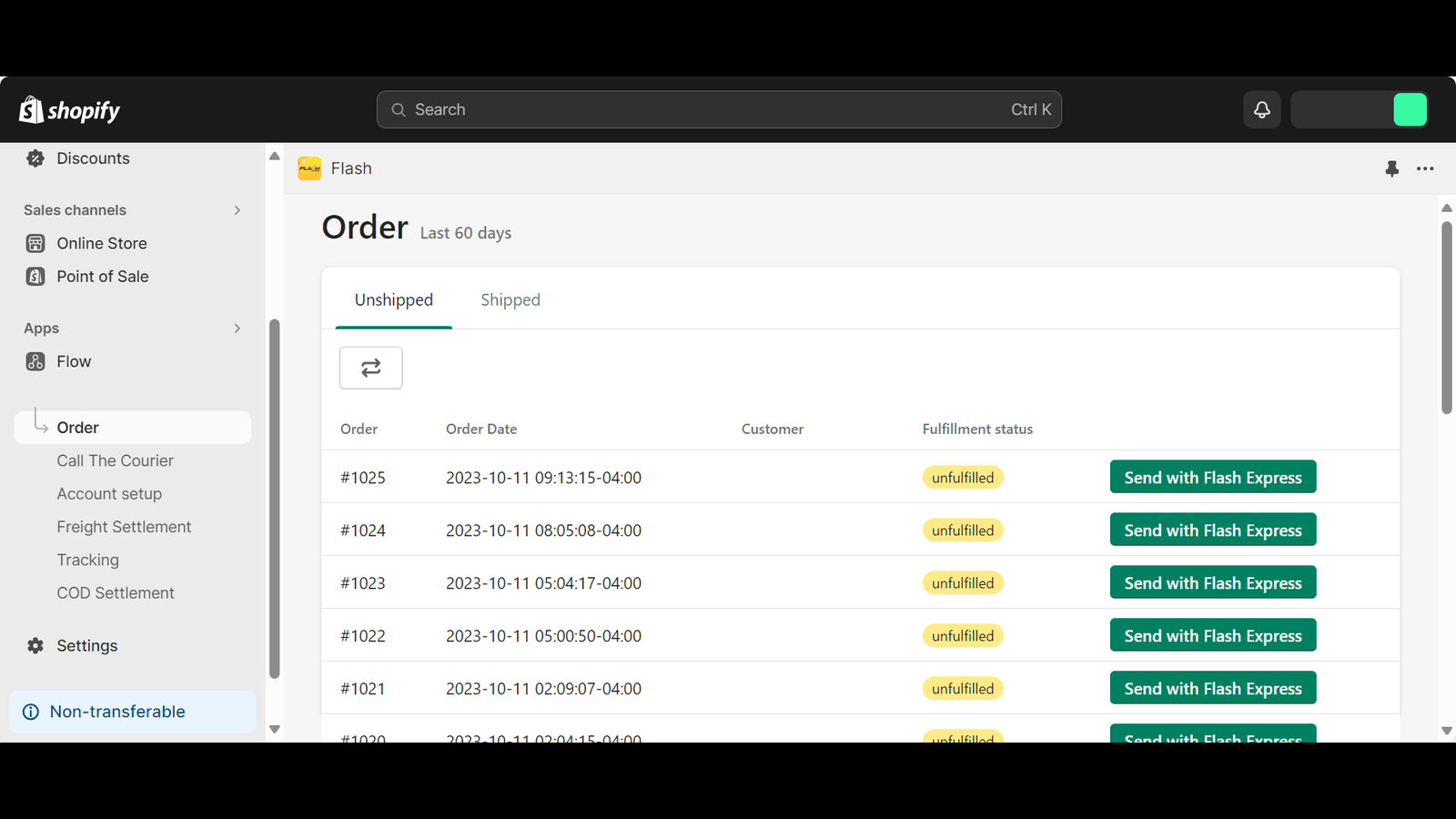Send order #1023 with Flash Express
Image resolution: width=1456 pixels, height=819 pixels.
[x=1213, y=582]
